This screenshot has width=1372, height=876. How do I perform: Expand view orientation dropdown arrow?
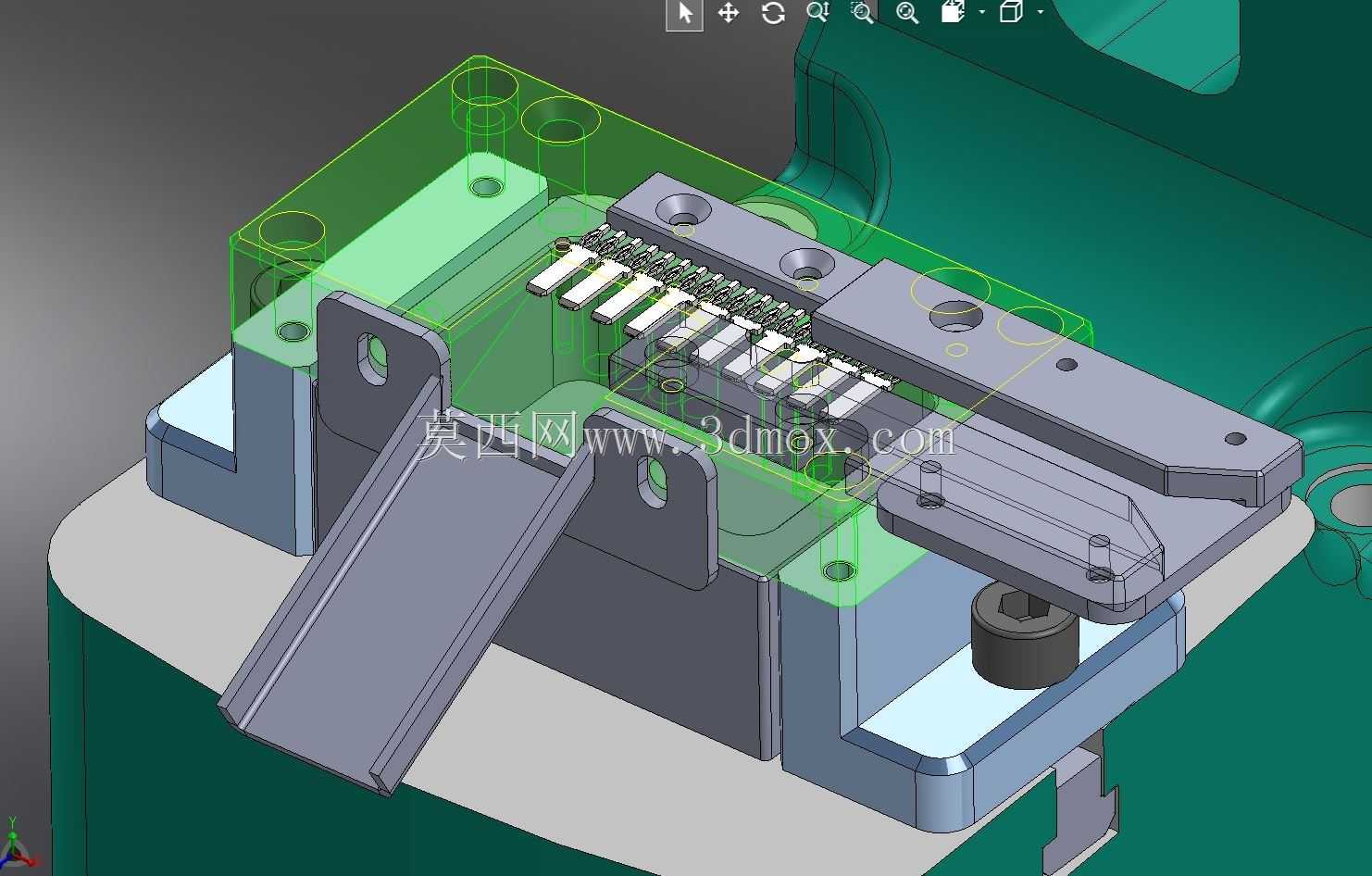coord(982,12)
